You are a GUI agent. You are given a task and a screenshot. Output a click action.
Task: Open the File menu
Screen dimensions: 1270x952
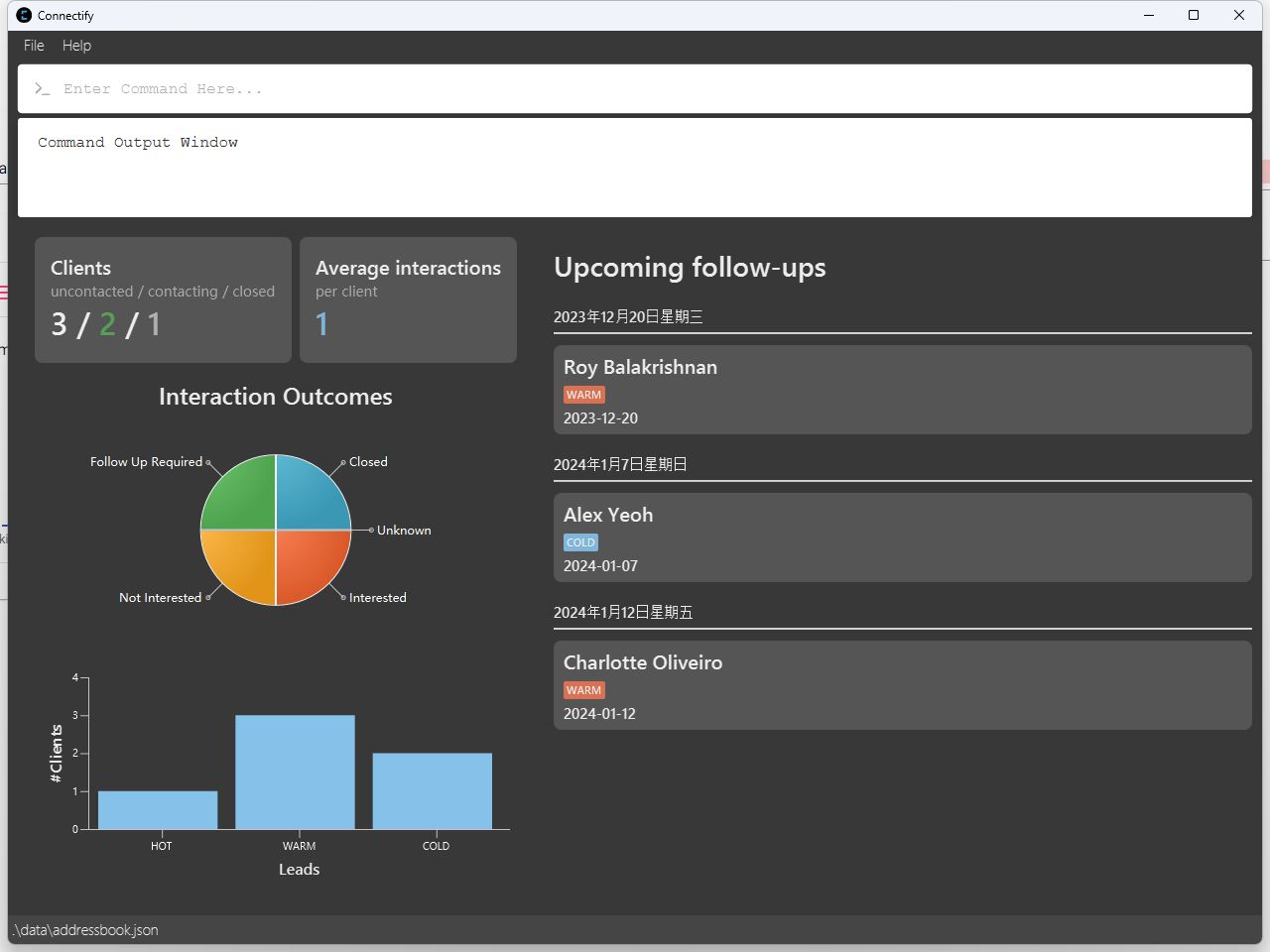[34, 46]
